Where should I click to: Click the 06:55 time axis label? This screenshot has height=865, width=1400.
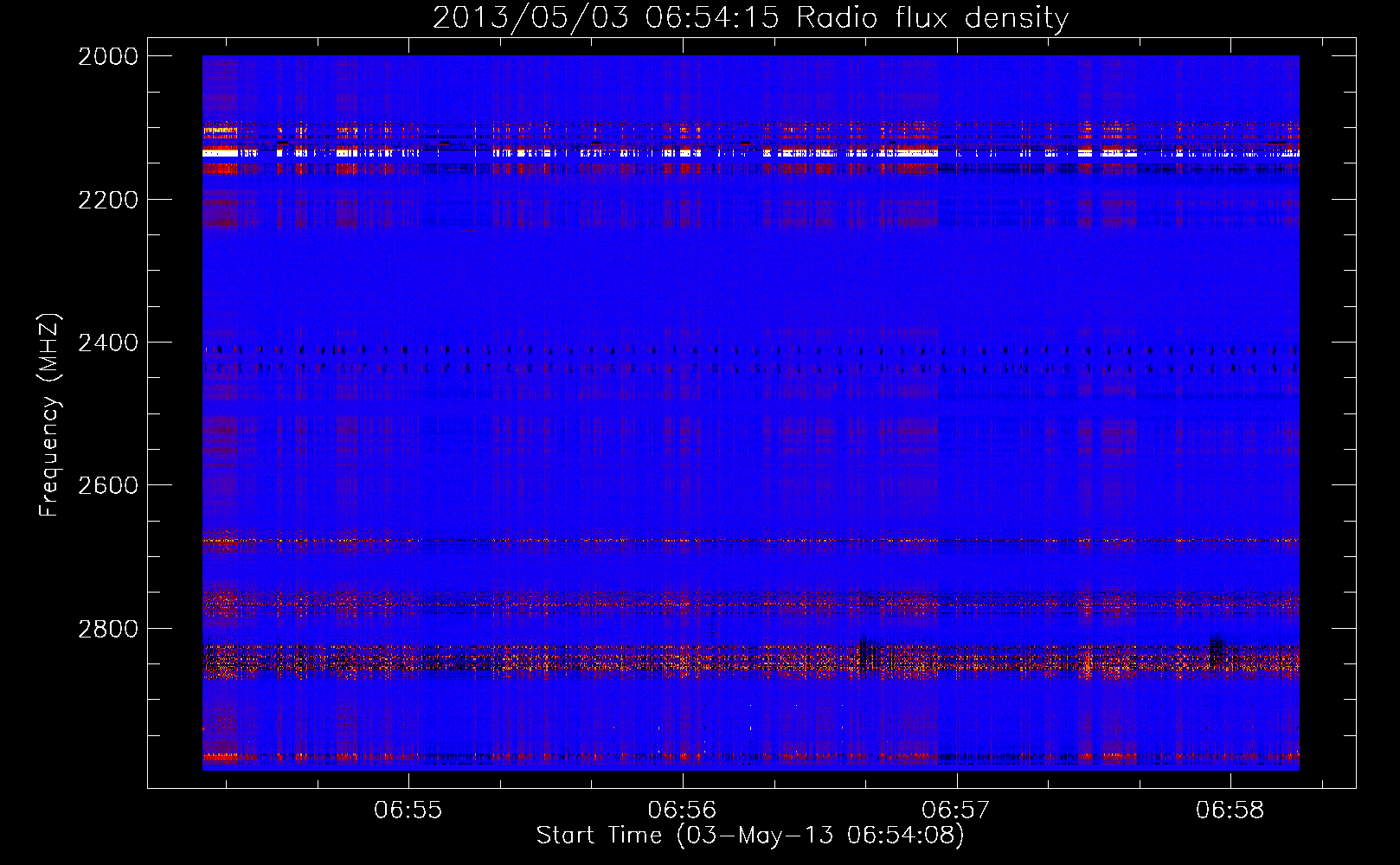pos(408,811)
